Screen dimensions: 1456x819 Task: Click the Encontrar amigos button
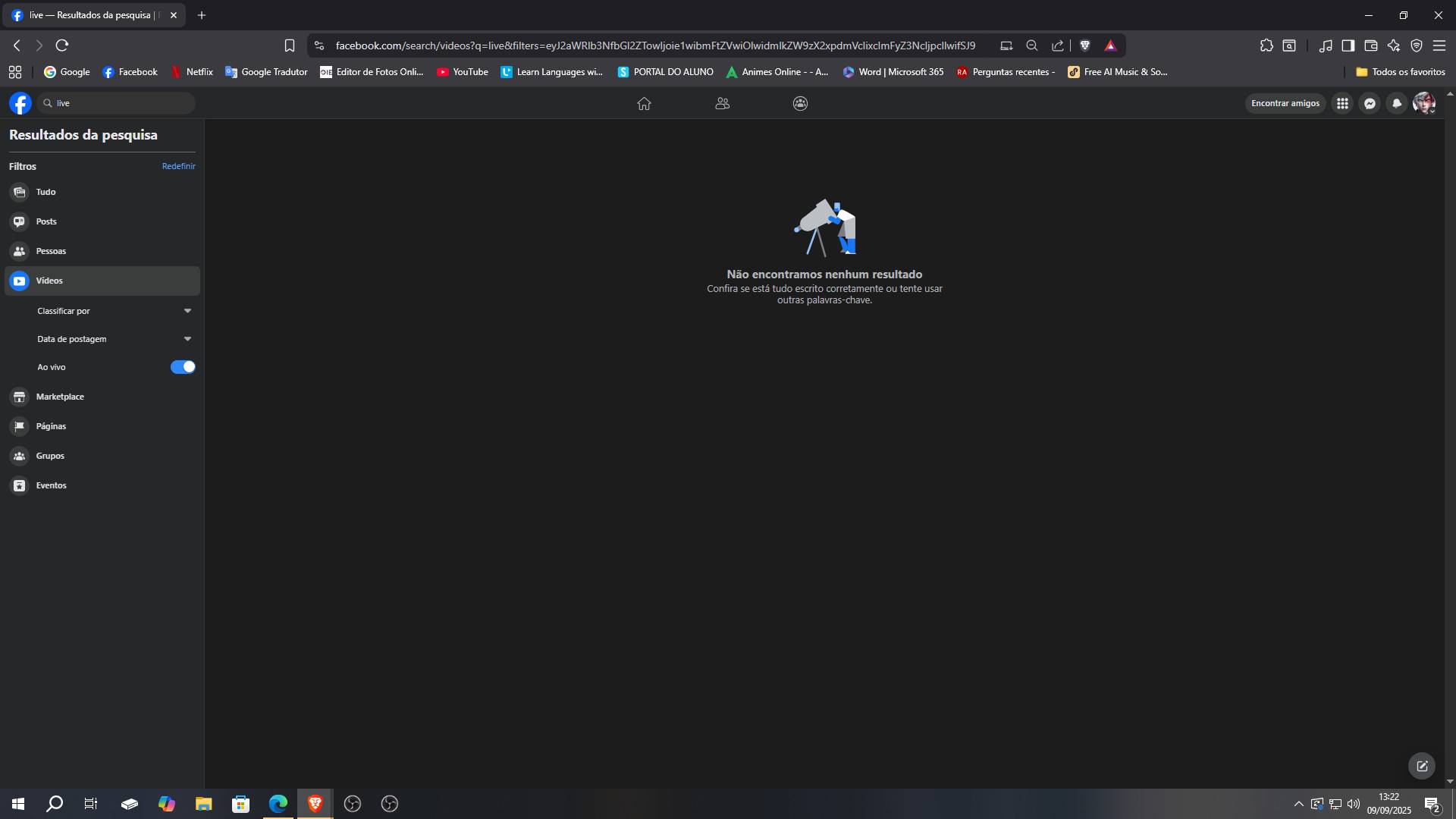(x=1285, y=103)
